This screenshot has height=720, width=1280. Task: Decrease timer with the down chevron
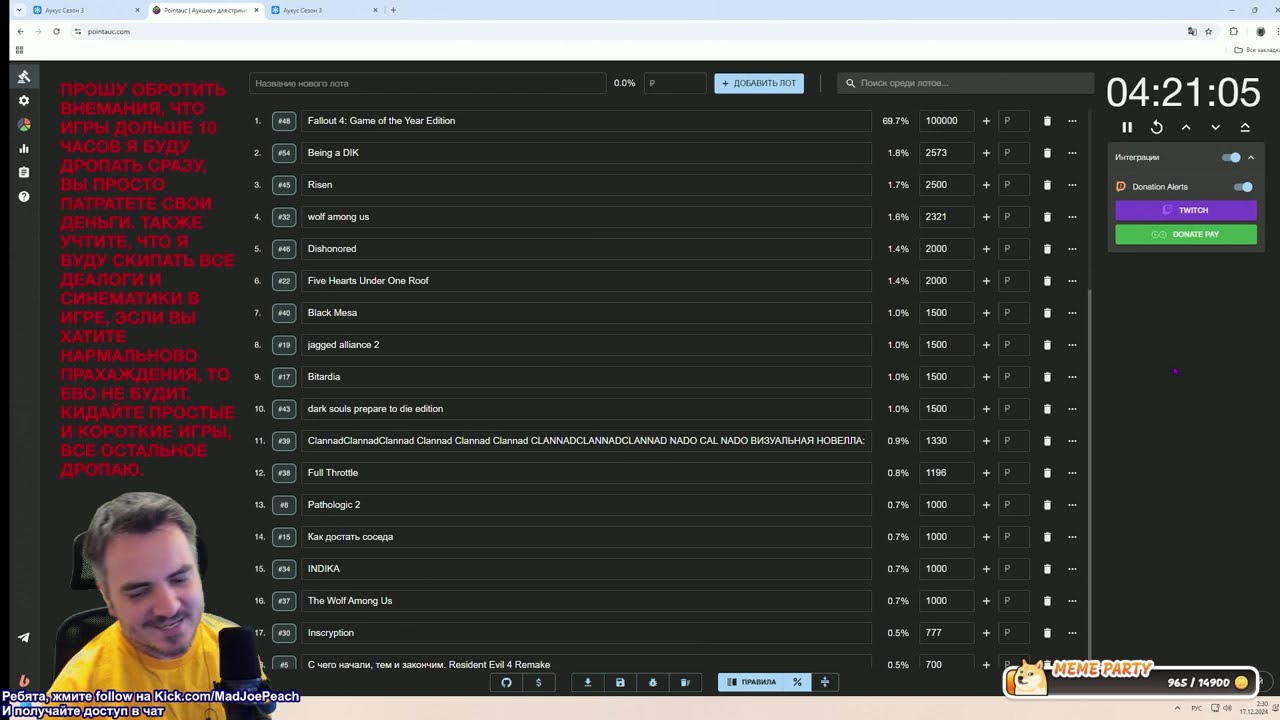[x=1216, y=127]
